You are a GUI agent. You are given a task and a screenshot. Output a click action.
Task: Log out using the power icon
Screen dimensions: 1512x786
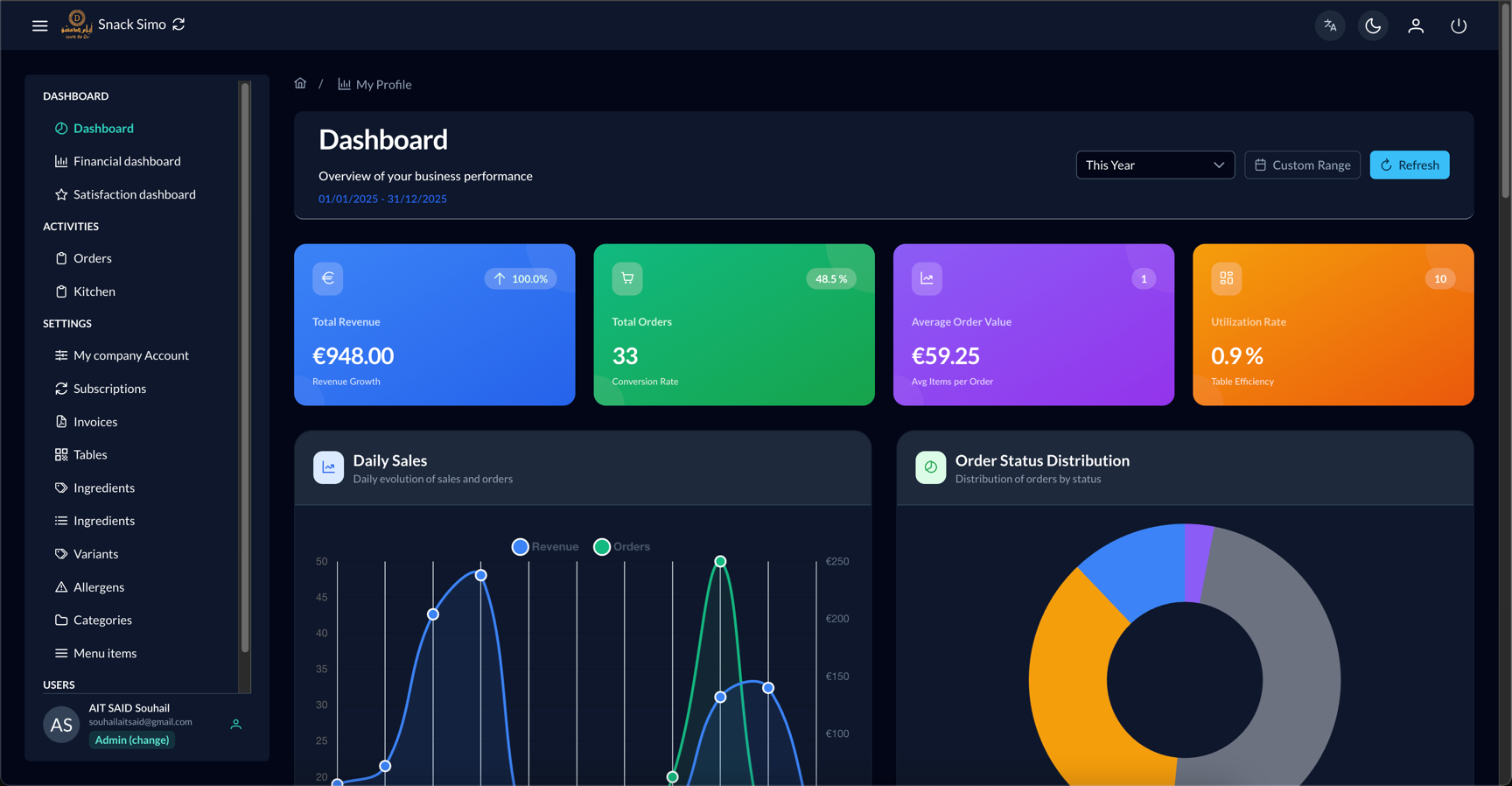click(x=1459, y=25)
